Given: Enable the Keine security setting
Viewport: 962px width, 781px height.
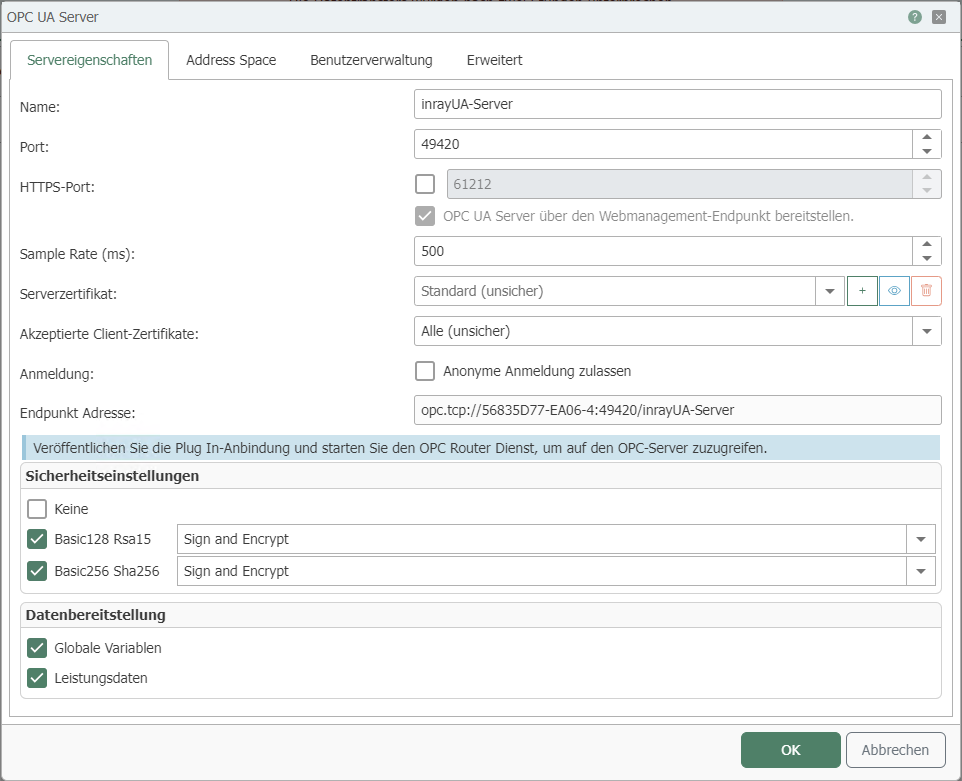Looking at the screenshot, I should tap(37, 508).
